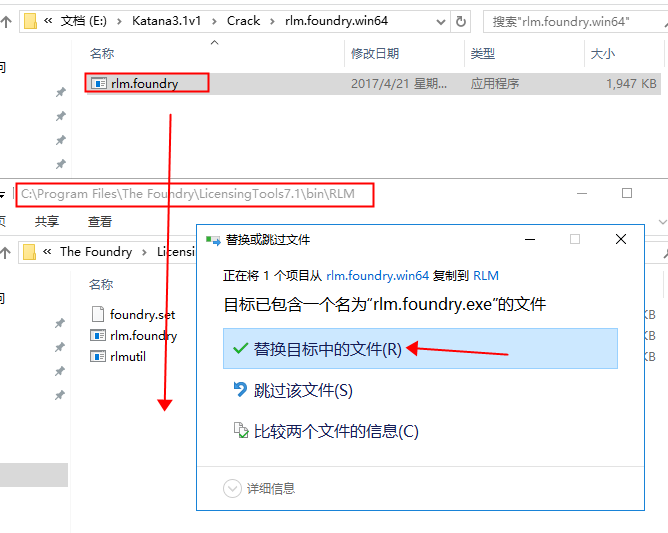Show hidden breadcrumbs in the RLM address bar

click(47, 252)
